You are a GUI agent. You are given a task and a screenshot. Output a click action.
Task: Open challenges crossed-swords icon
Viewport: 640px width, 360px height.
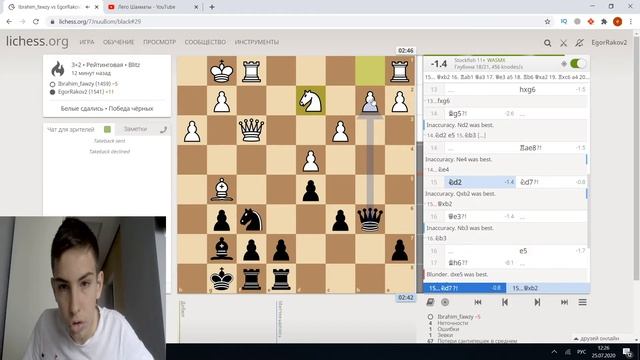tap(563, 42)
